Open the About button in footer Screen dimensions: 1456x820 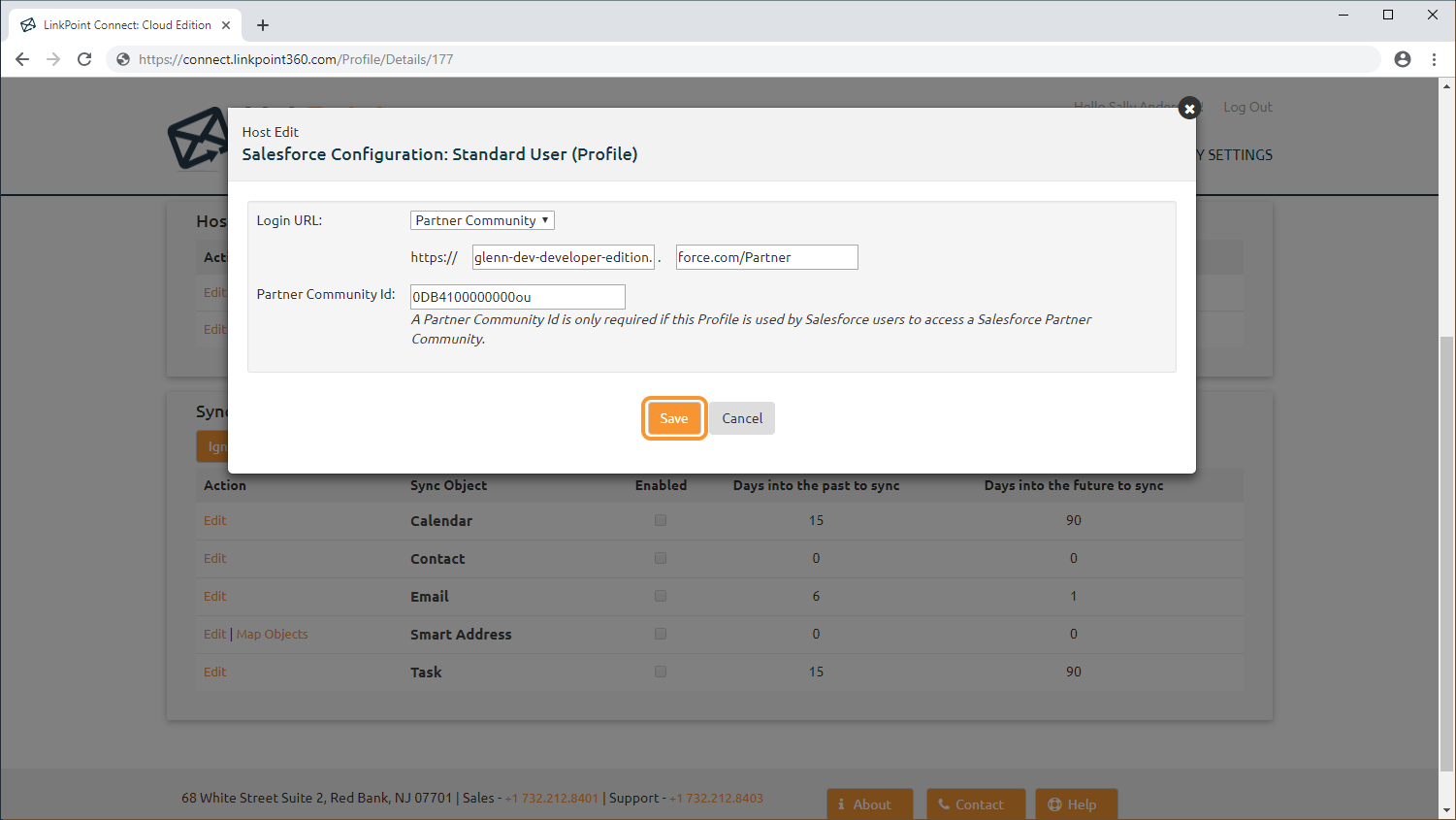870,804
